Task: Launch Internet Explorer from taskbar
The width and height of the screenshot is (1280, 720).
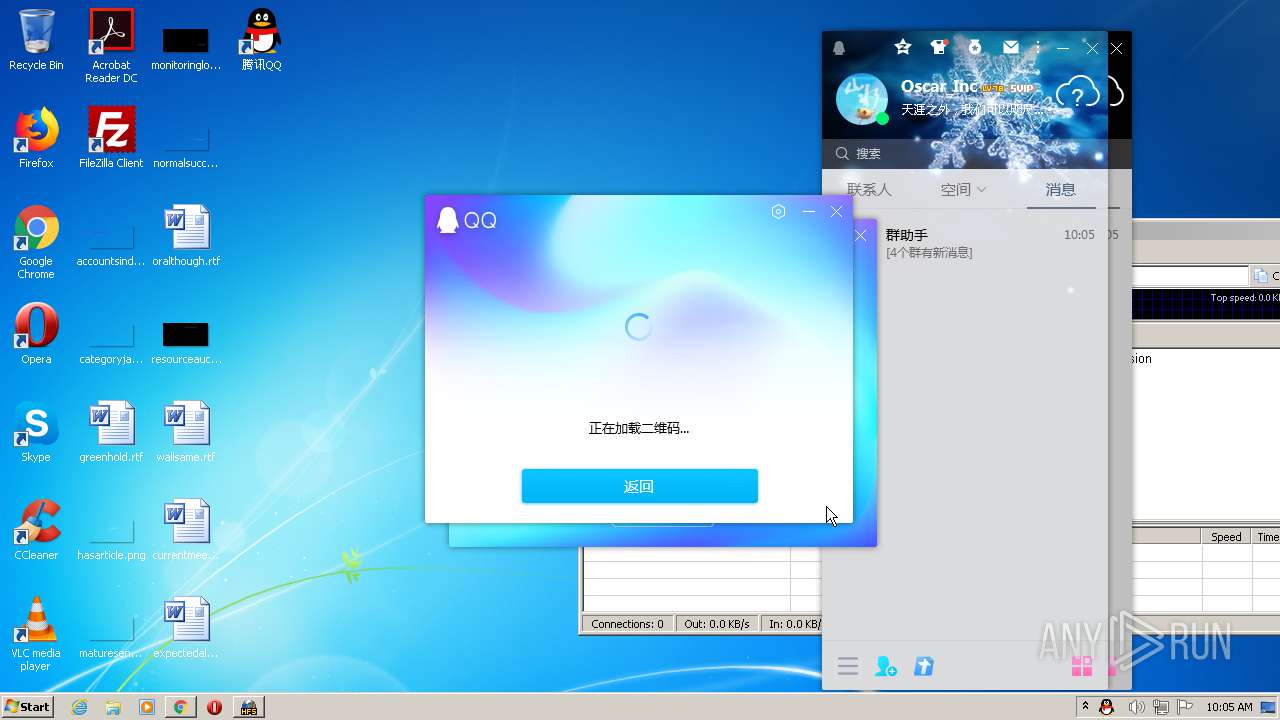Action: [79, 707]
